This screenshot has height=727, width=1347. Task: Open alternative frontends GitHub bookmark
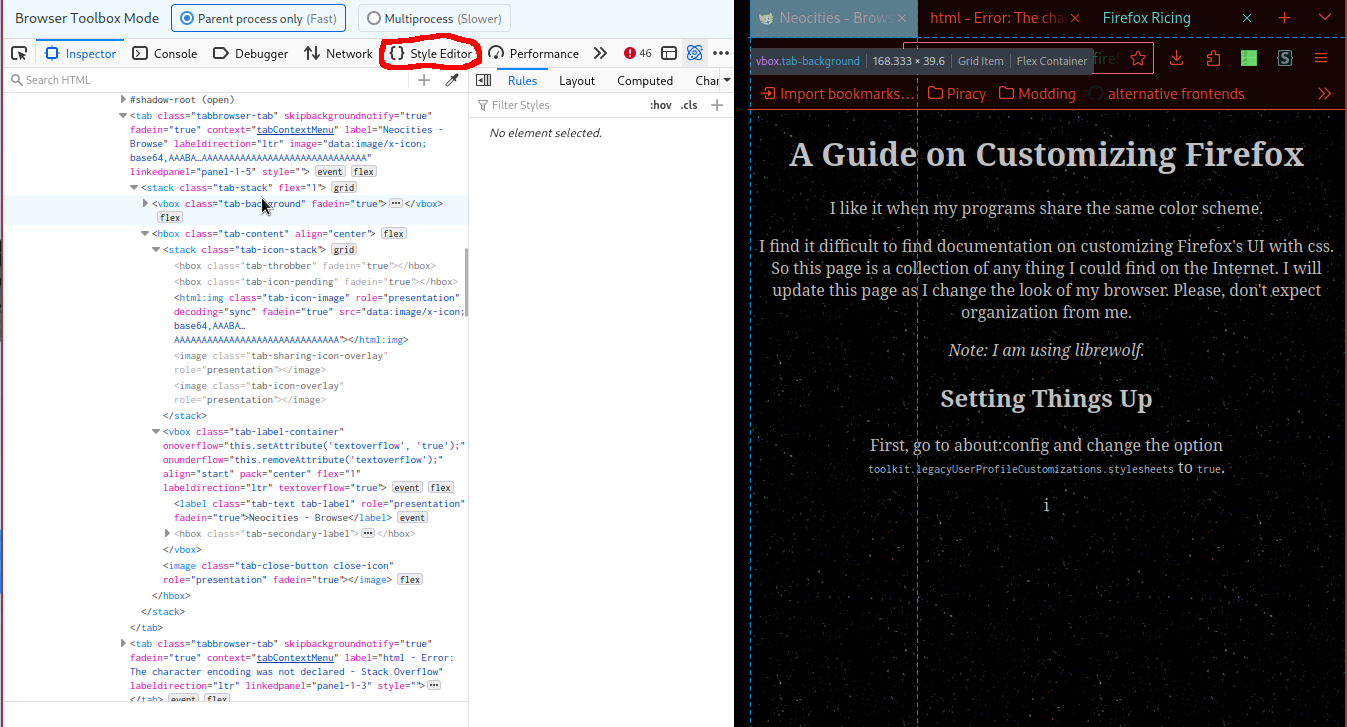pyautogui.click(x=1166, y=93)
